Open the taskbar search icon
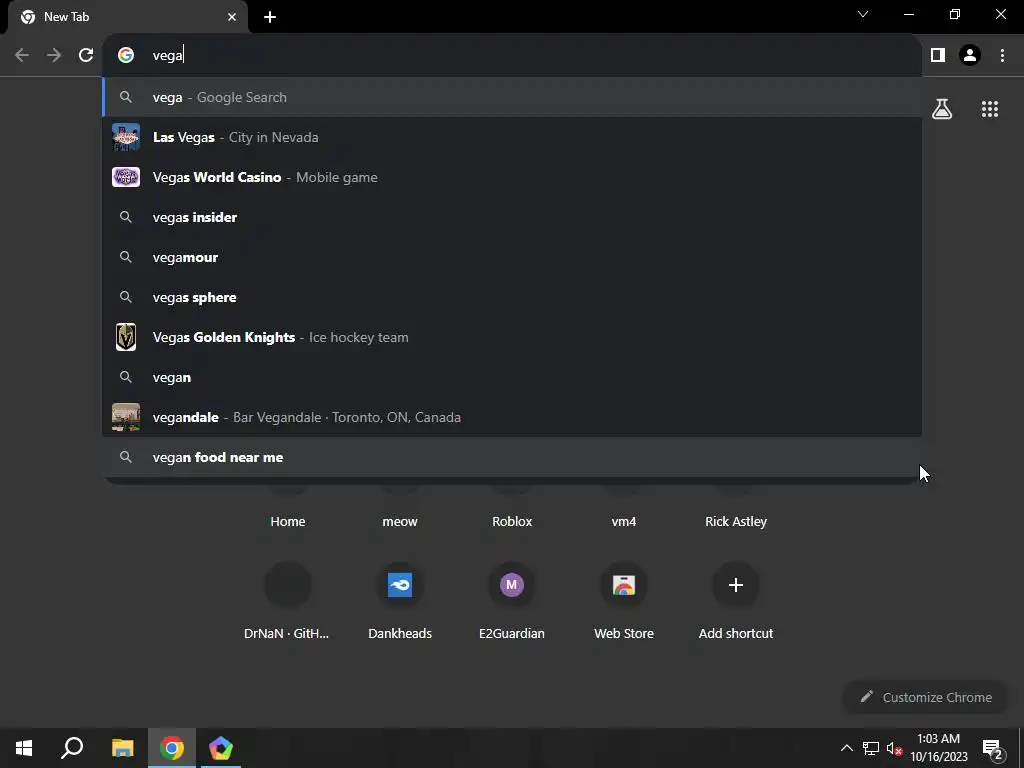1024x768 pixels. (72, 748)
